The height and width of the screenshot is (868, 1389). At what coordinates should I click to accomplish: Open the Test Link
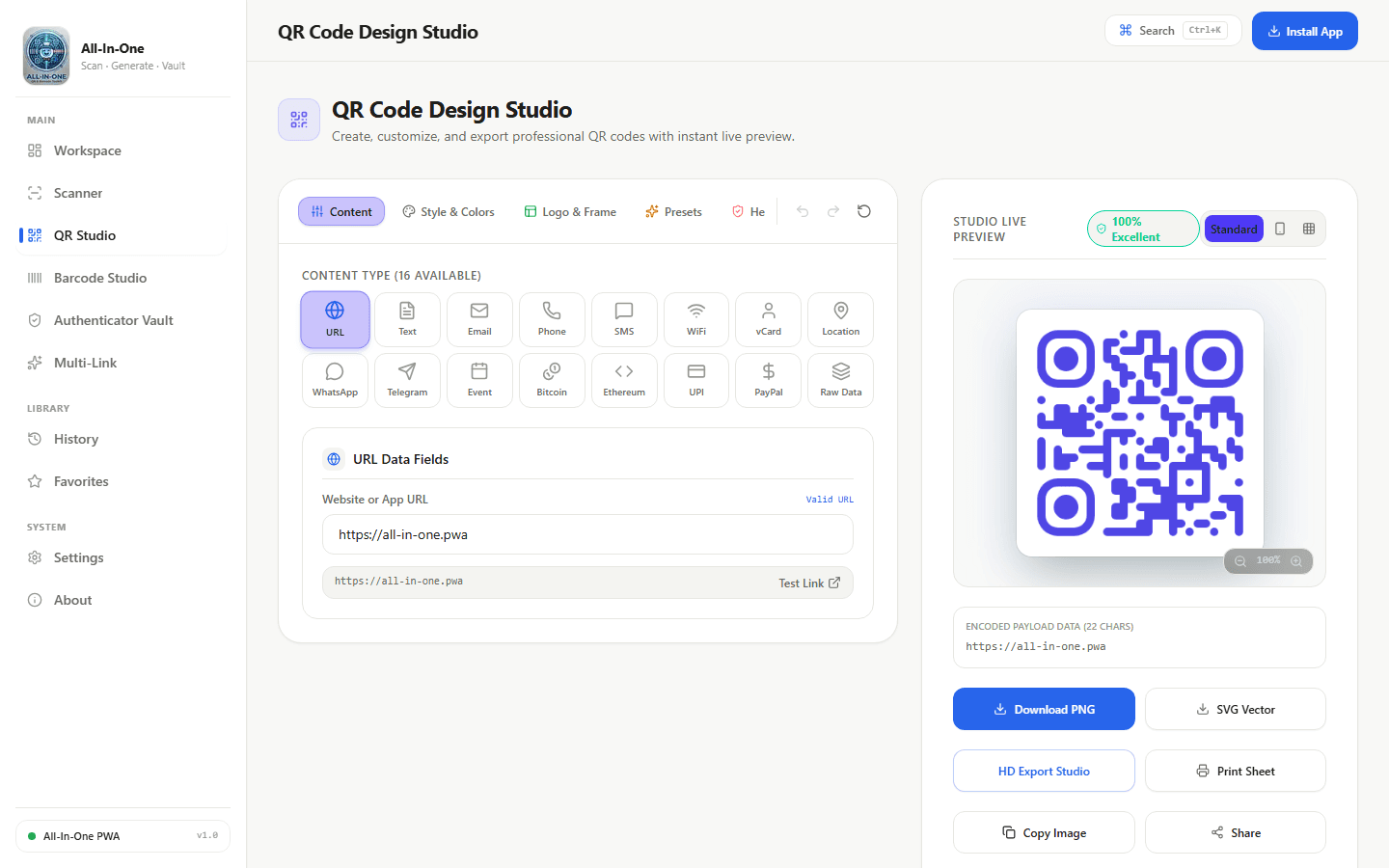click(x=809, y=583)
